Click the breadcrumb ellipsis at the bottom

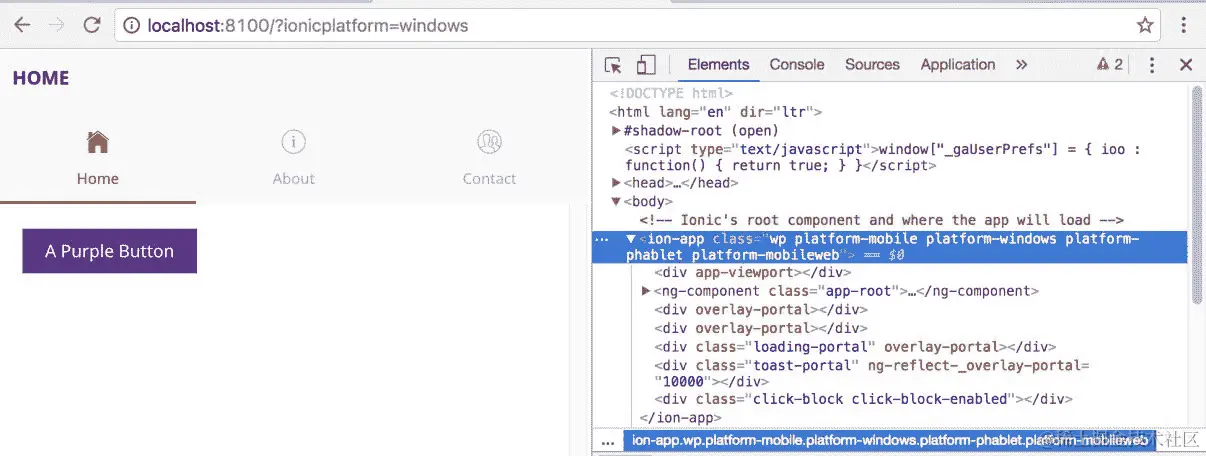[x=606, y=441]
